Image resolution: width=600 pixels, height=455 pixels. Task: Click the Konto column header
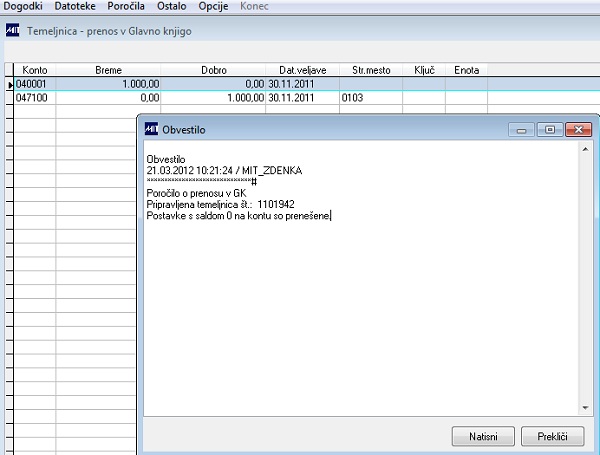point(35,70)
